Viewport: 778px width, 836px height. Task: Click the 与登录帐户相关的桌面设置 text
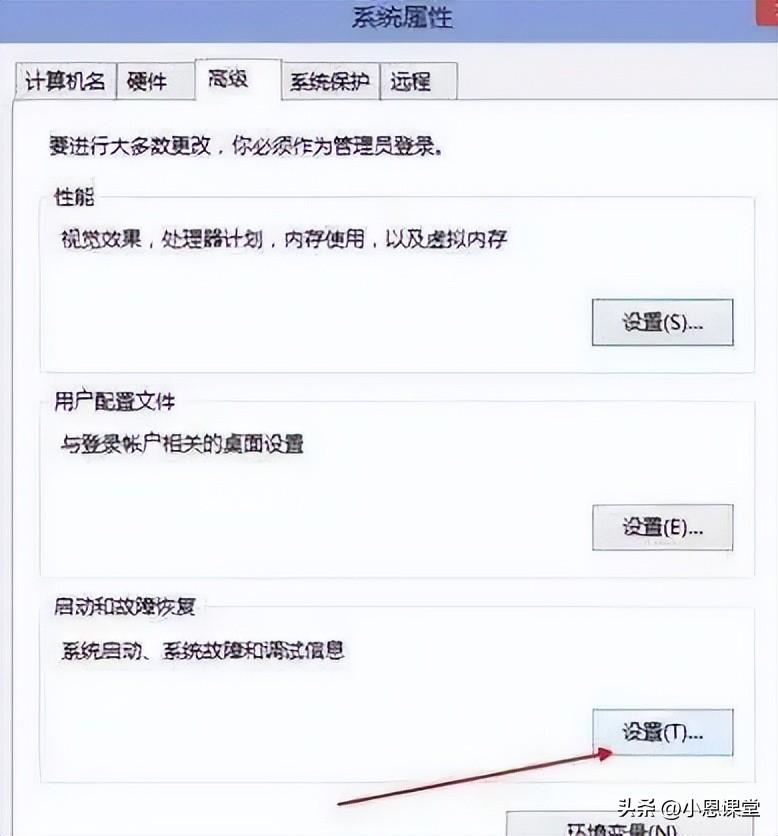[182, 444]
